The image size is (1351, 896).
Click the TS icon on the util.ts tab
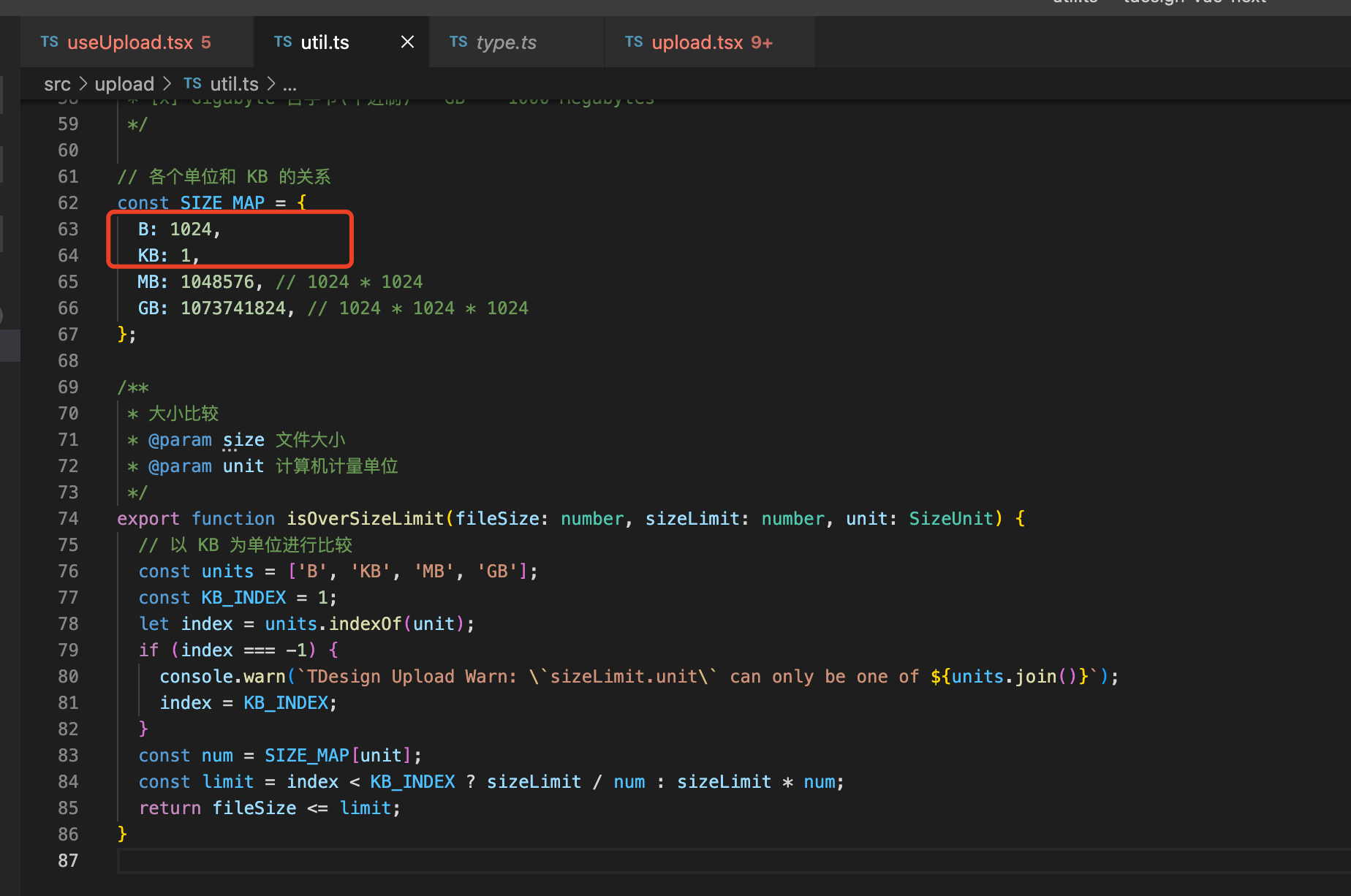[x=283, y=42]
